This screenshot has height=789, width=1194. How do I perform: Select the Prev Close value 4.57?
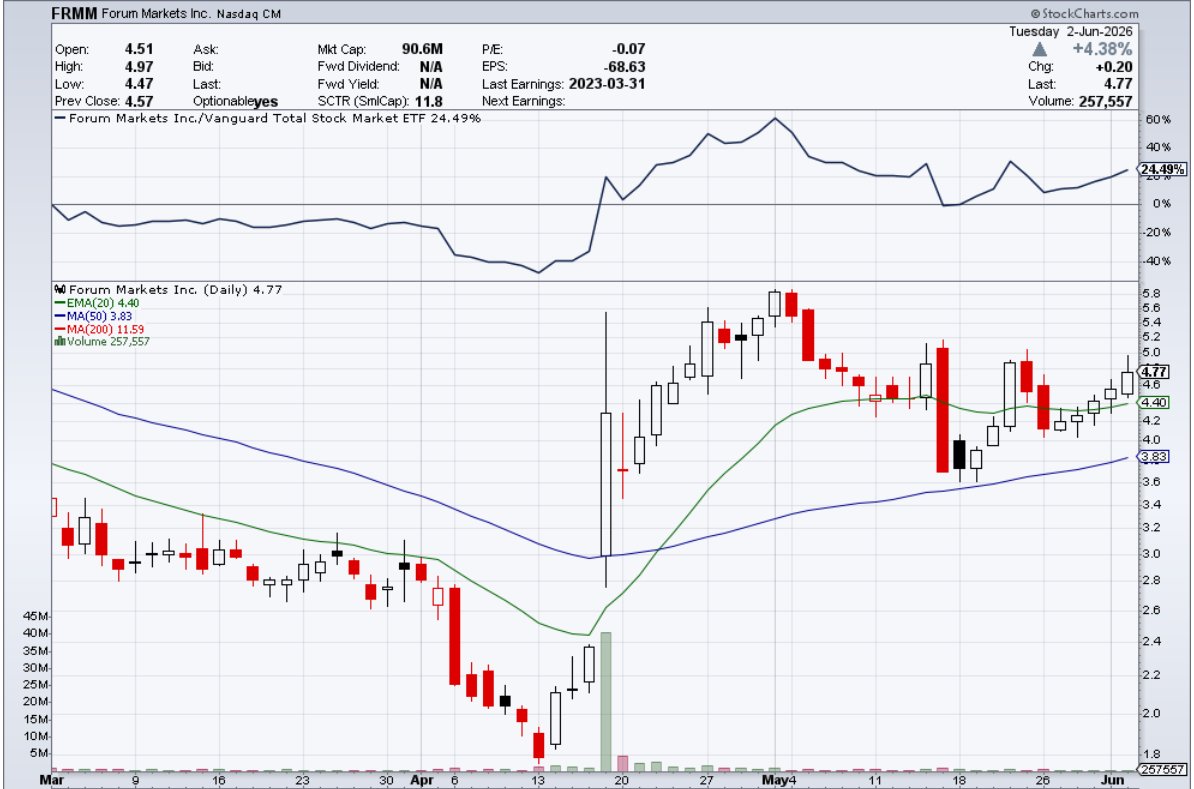click(x=139, y=101)
